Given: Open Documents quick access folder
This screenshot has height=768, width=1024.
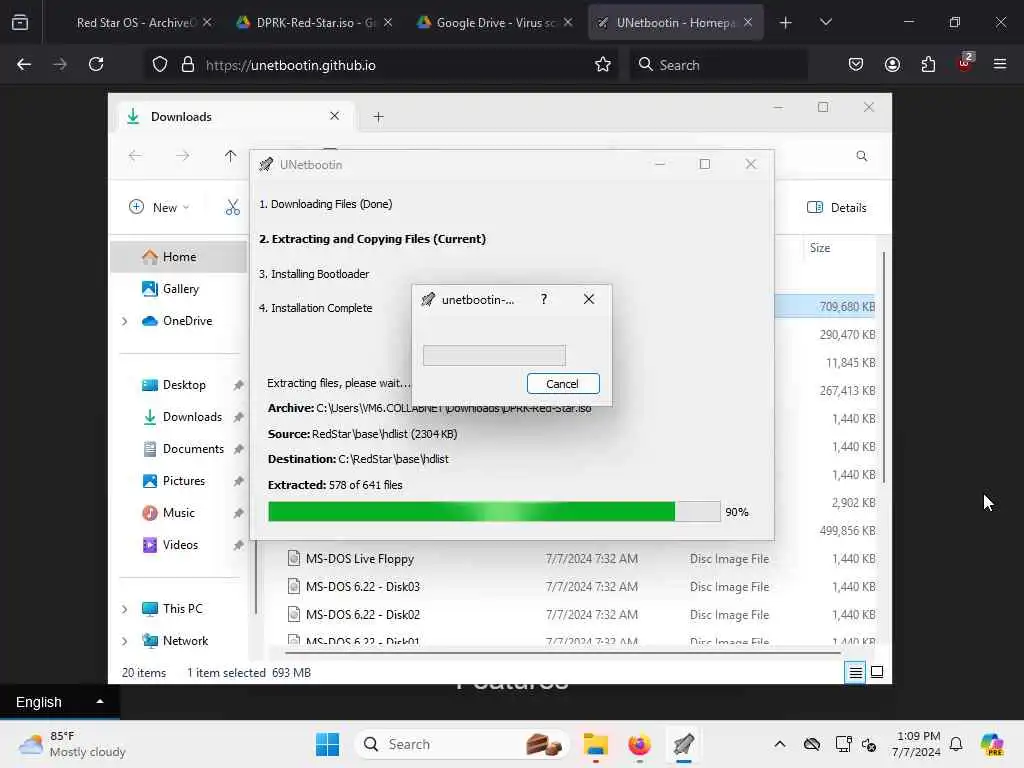Looking at the screenshot, I should coord(193,449).
